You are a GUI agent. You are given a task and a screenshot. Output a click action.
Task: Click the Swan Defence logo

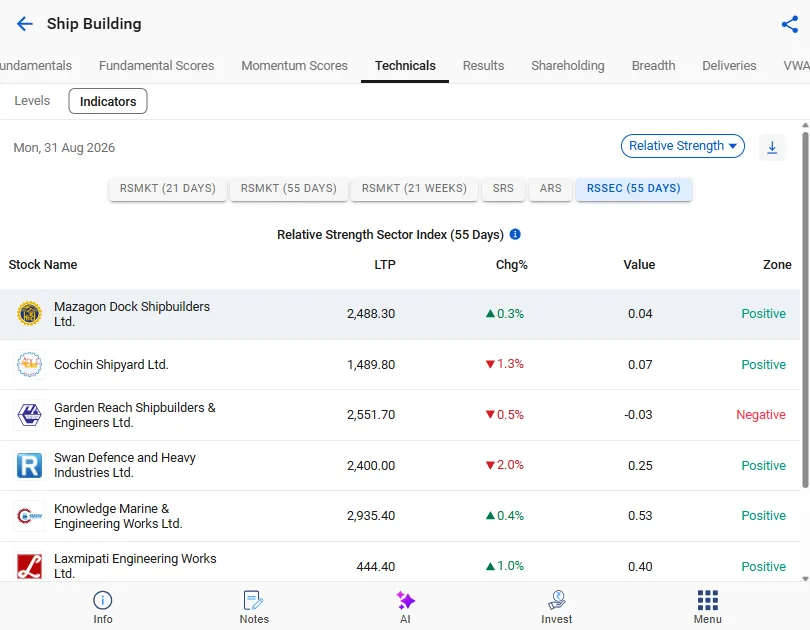tap(29, 465)
